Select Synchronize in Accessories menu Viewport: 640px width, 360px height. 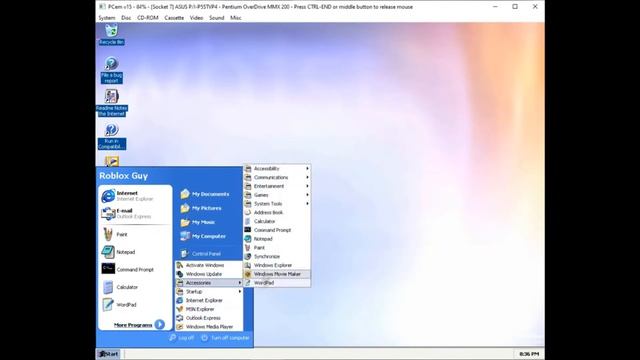(277, 256)
